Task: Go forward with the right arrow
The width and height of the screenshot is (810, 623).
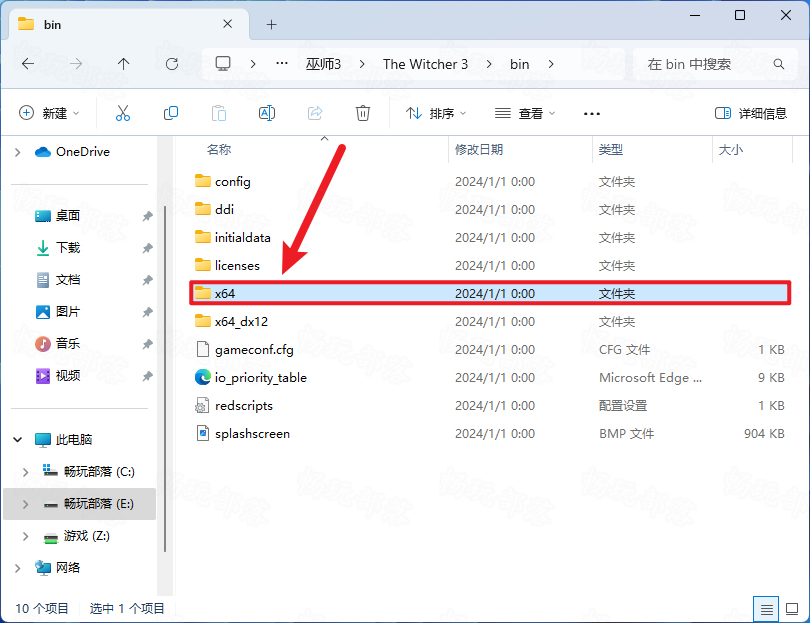Action: point(76,64)
